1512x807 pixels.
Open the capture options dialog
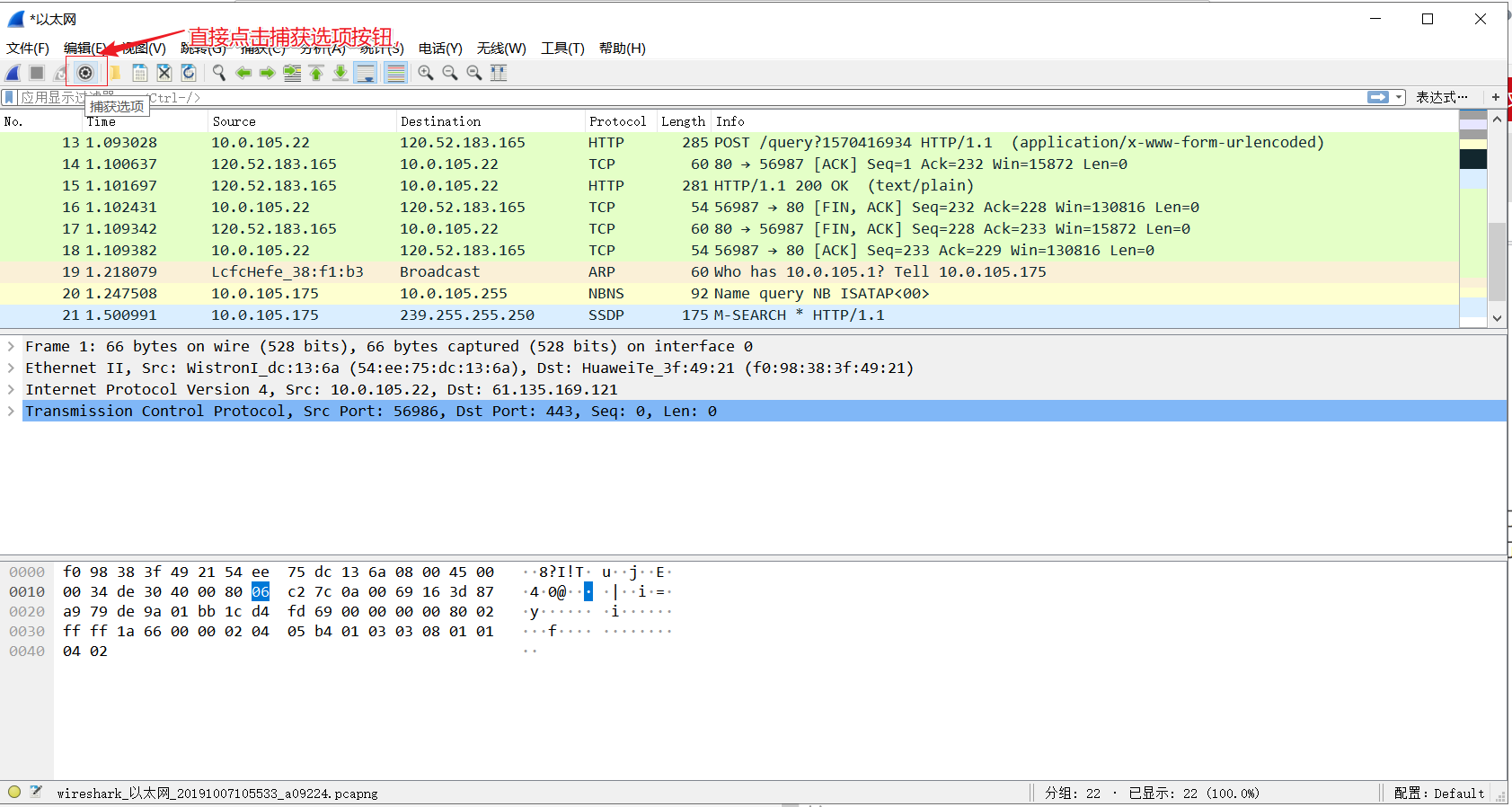tap(85, 73)
